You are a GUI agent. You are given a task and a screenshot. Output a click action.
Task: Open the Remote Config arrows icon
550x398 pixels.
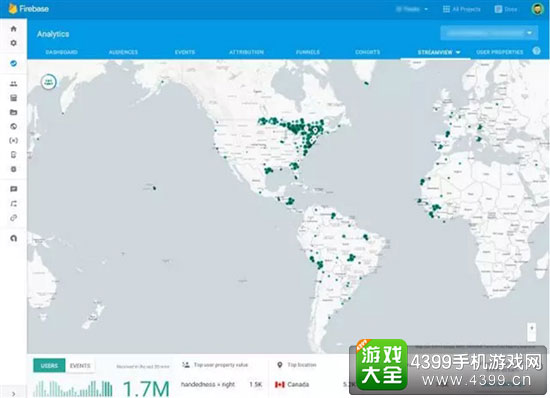13,203
